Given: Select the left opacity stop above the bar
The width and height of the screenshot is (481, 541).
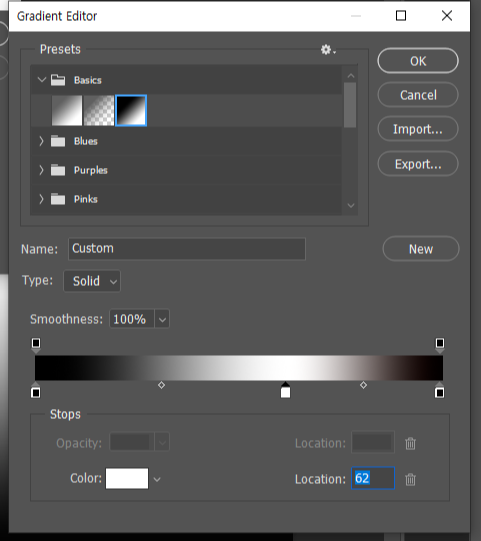Looking at the screenshot, I should coord(36,345).
